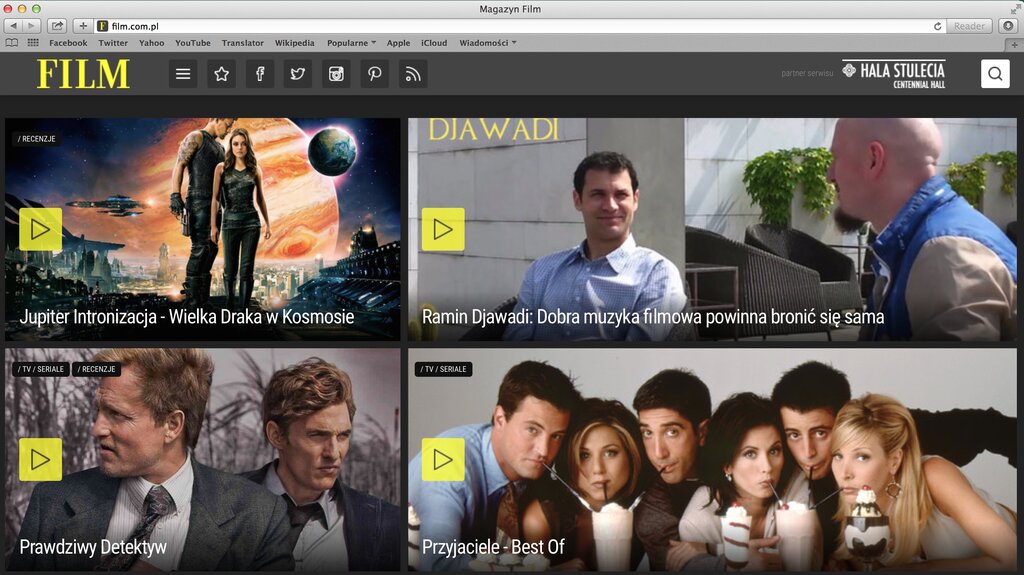Open the Facebook icon in site header
This screenshot has height=575, width=1024.
[260, 74]
